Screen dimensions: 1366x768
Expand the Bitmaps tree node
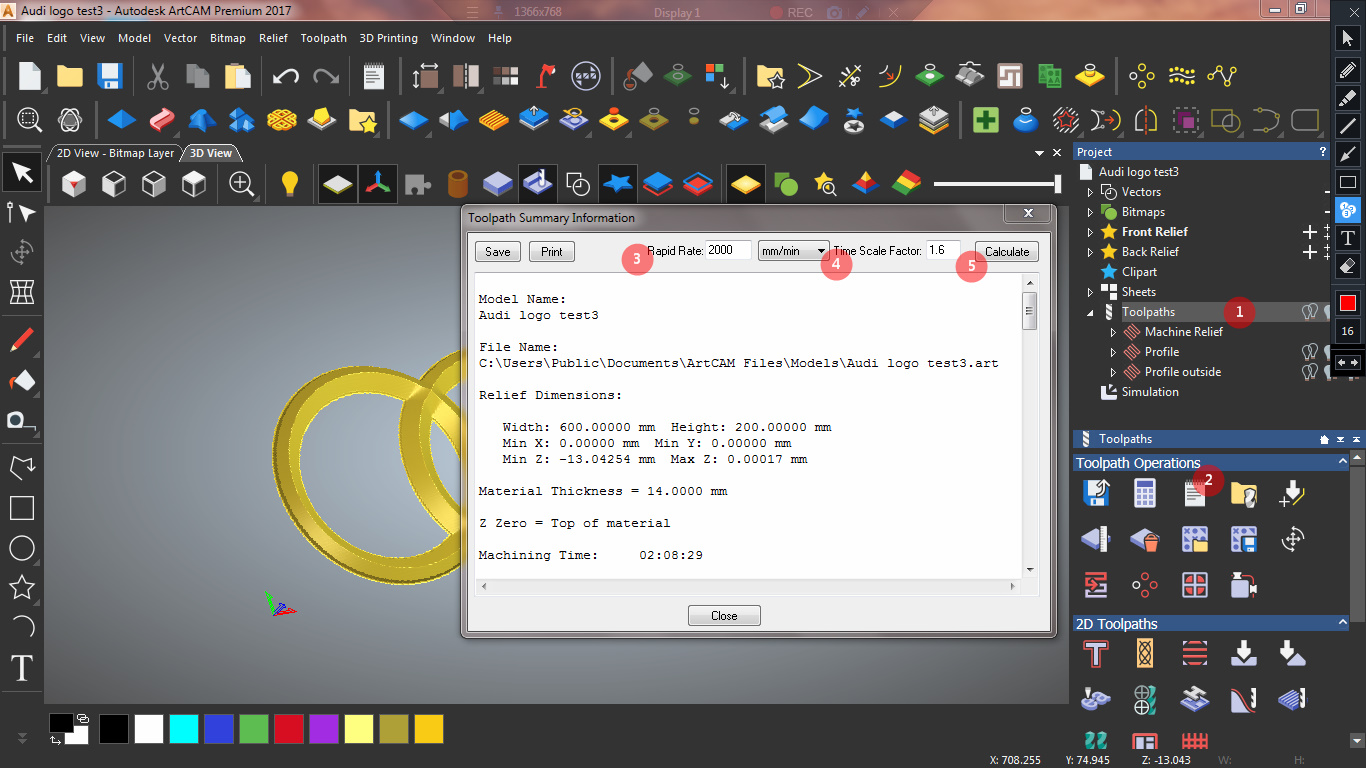point(1091,212)
